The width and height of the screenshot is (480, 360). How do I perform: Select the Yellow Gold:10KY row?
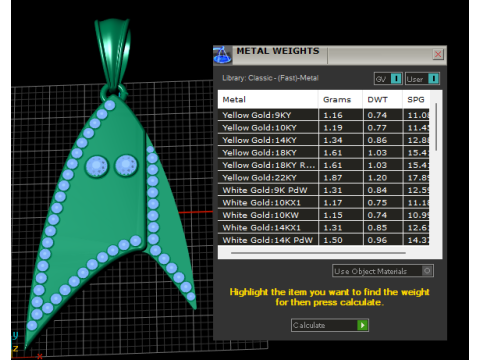point(323,128)
